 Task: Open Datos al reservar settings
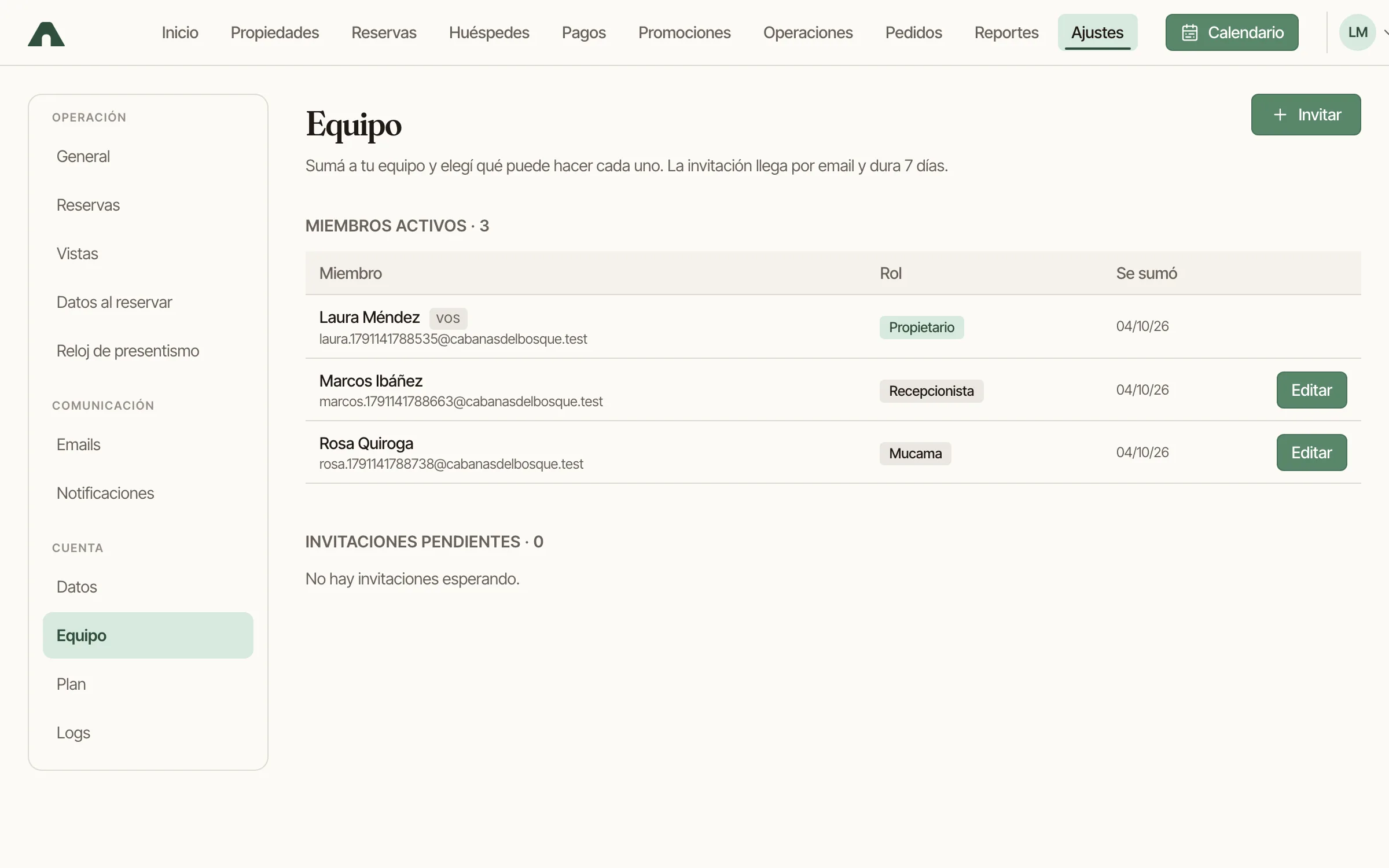[148, 302]
